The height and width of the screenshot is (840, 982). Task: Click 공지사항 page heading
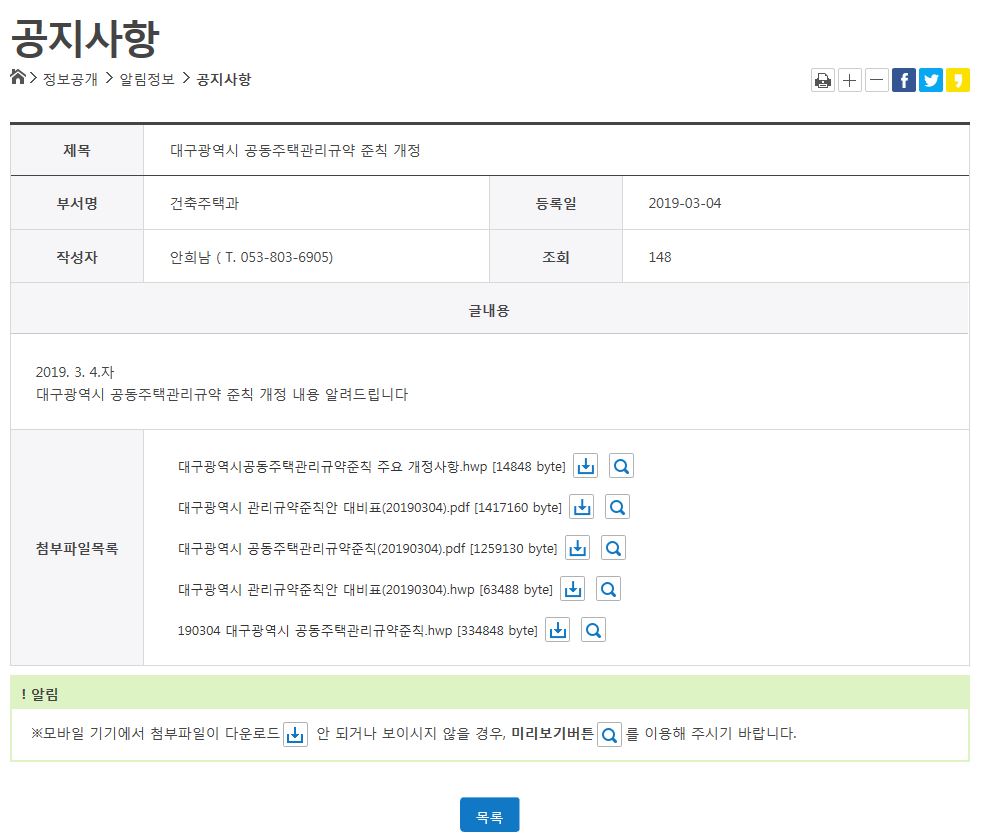(85, 38)
